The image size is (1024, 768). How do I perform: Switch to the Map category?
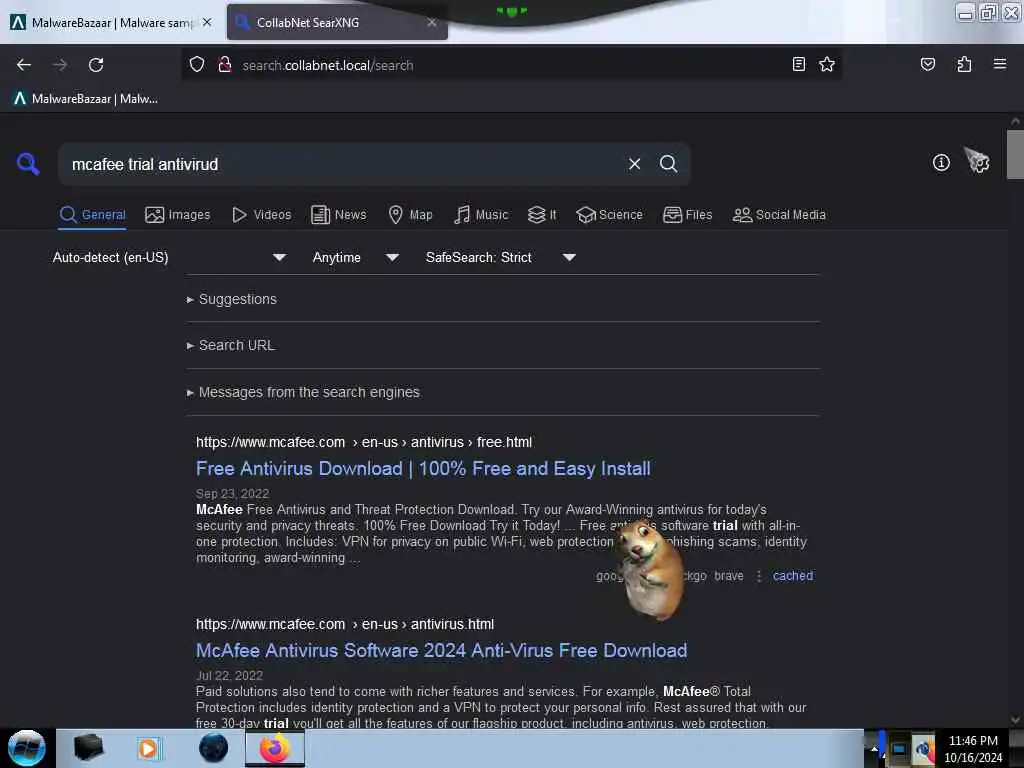410,215
